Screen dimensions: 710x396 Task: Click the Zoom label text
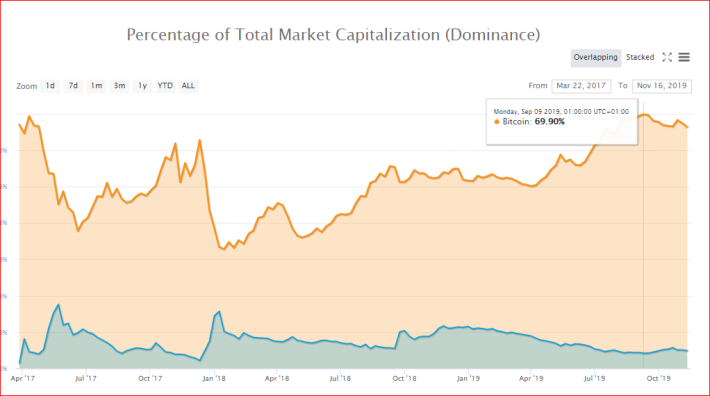tap(27, 86)
